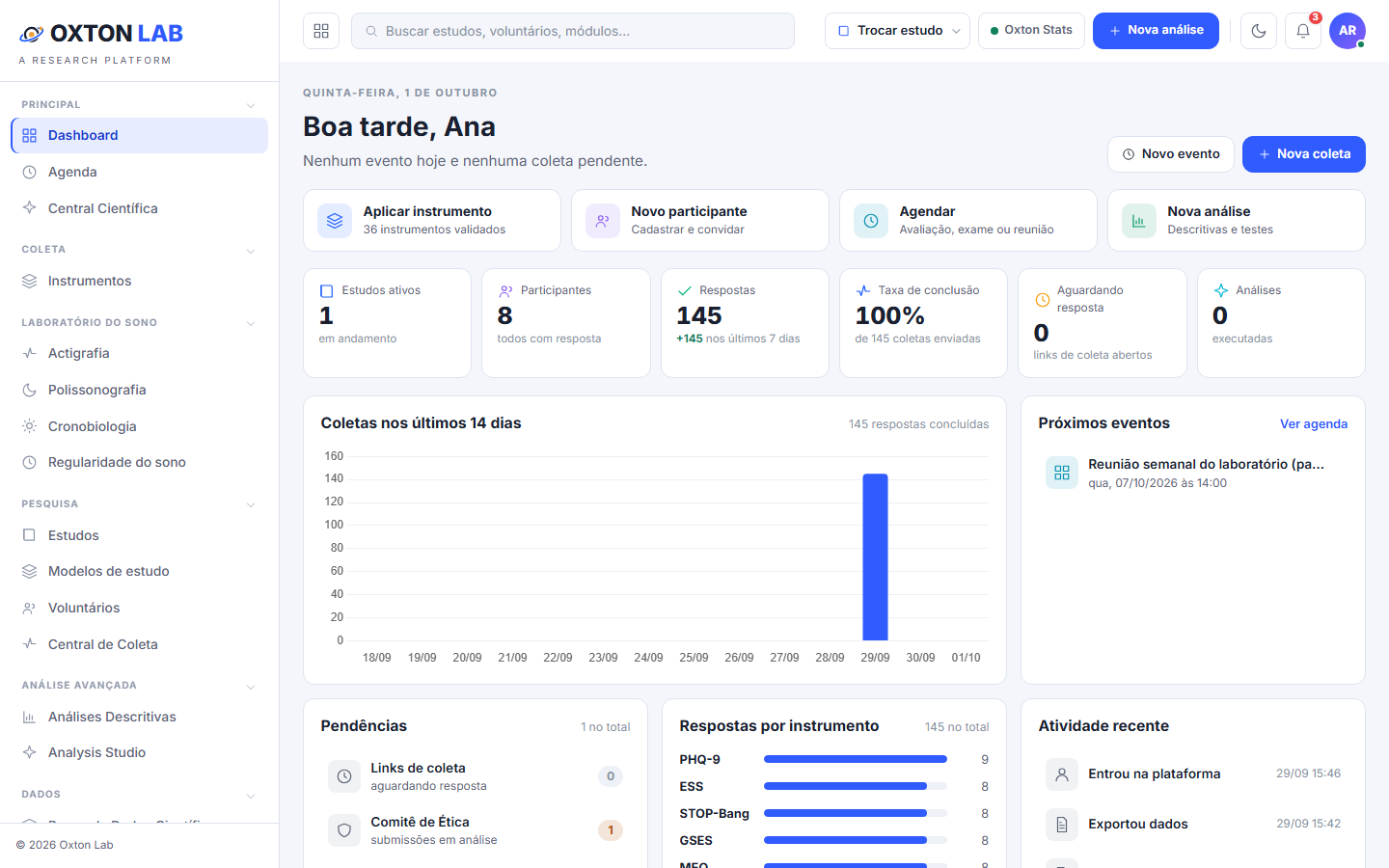Click the 29/09 bar in the chart
This screenshot has width=1389, height=868.
click(x=875, y=556)
